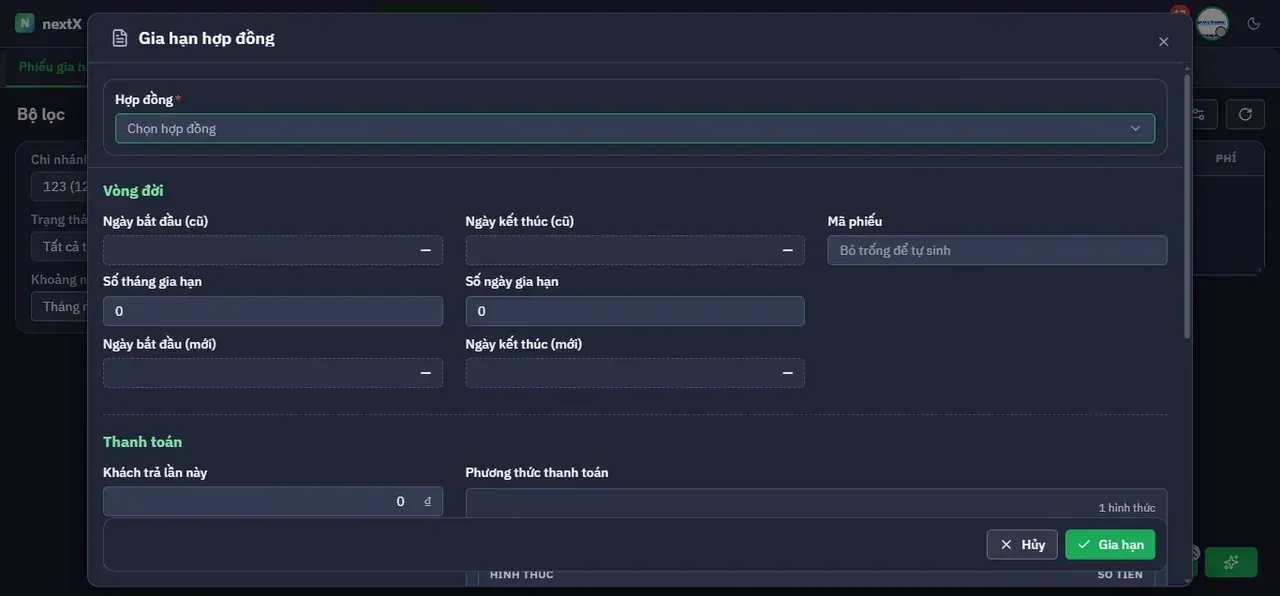This screenshot has width=1280, height=596.
Task: Click the Vòng đời section heading
Action: tap(133, 190)
